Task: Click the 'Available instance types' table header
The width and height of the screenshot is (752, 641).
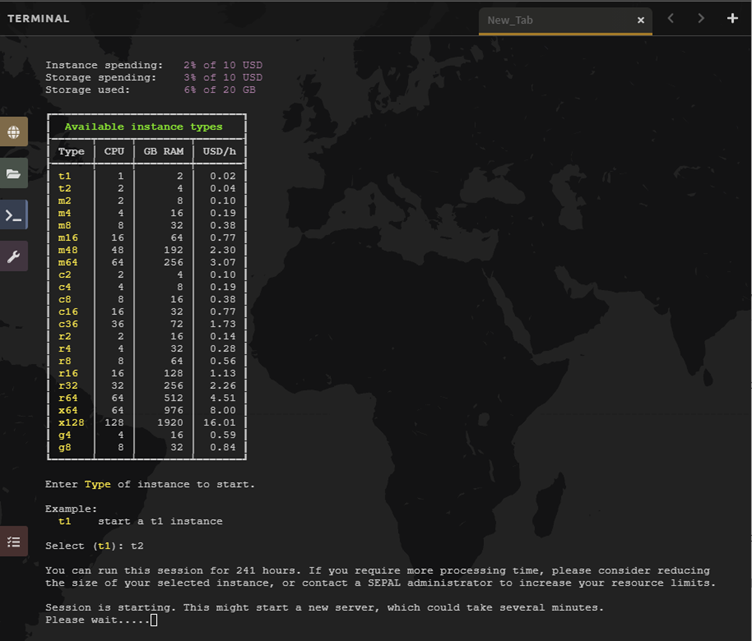Action: click(x=143, y=127)
